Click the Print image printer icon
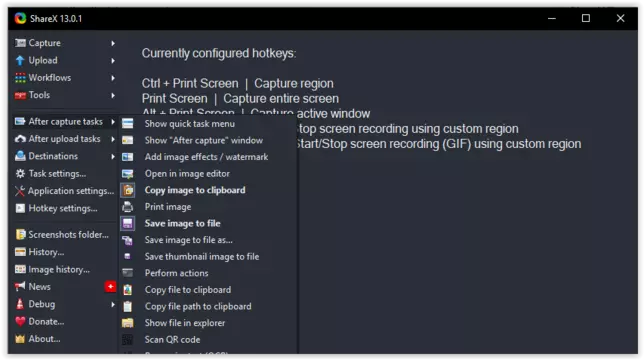This screenshot has height=360, width=644. (128, 206)
